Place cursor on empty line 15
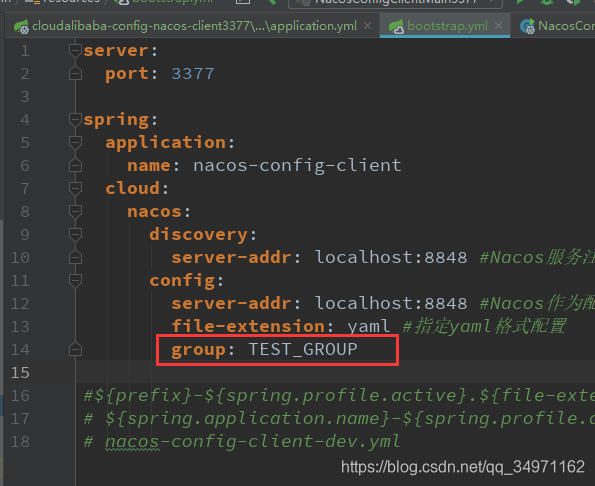595x486 pixels. pyautogui.click(x=335, y=372)
